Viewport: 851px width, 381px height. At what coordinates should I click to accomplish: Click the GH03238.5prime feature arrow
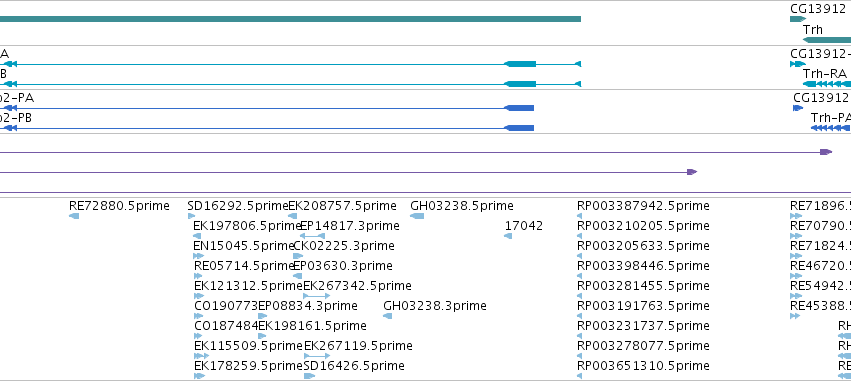pos(417,216)
